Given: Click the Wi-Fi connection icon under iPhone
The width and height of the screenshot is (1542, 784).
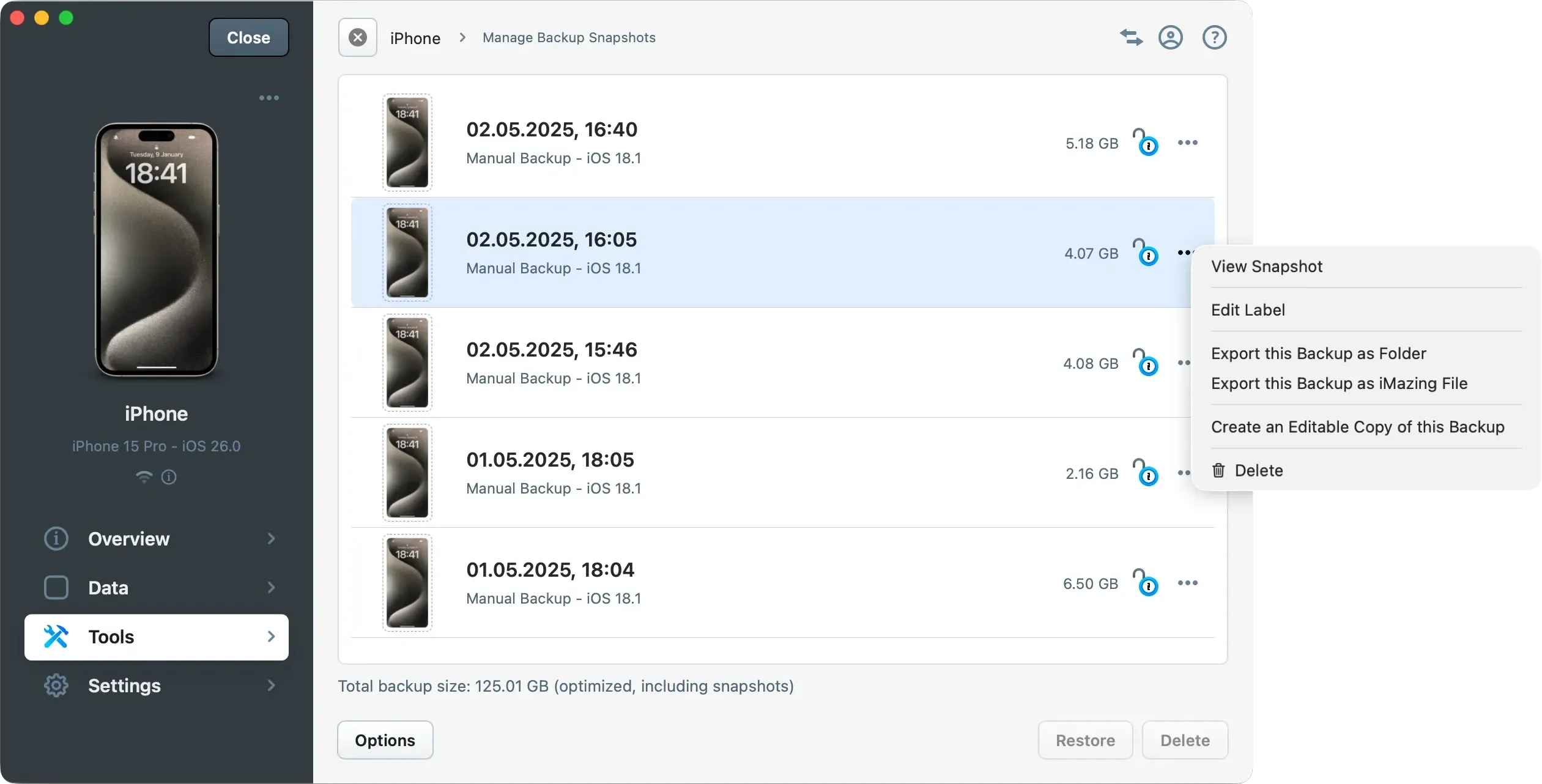Looking at the screenshot, I should point(144,477).
